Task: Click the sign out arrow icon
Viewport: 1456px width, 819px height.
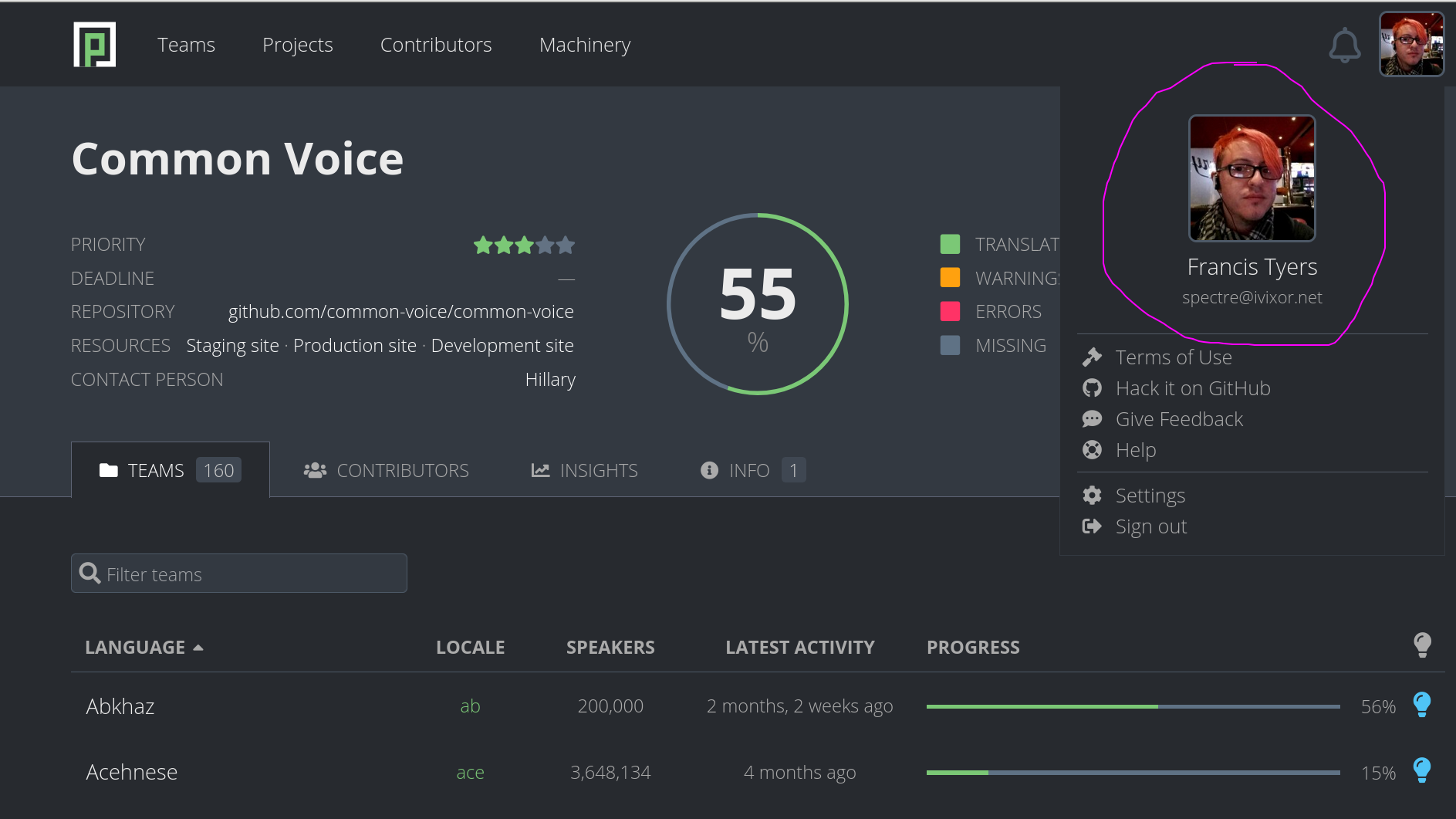Action: point(1093,526)
